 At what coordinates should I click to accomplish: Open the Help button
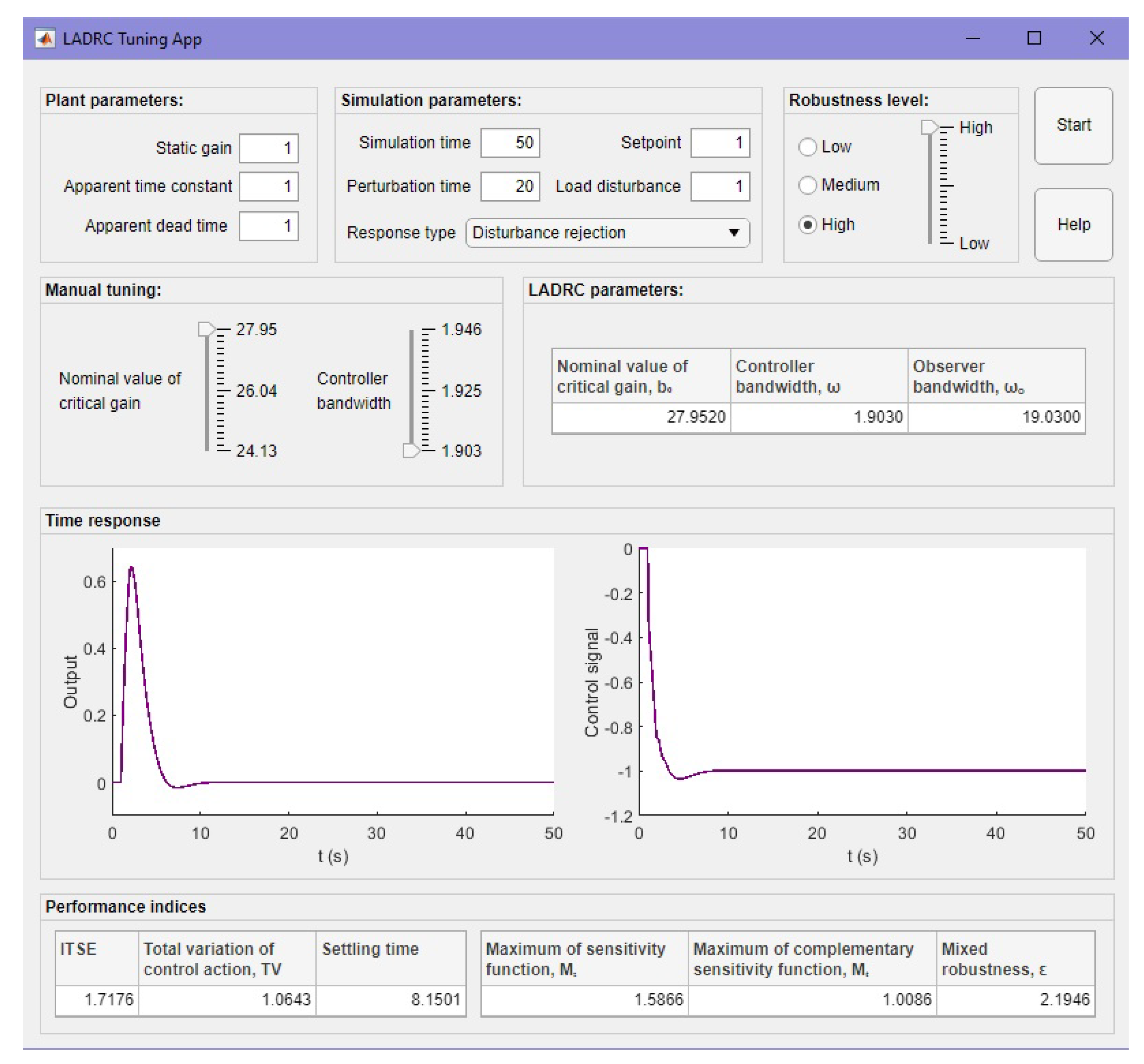(1073, 225)
